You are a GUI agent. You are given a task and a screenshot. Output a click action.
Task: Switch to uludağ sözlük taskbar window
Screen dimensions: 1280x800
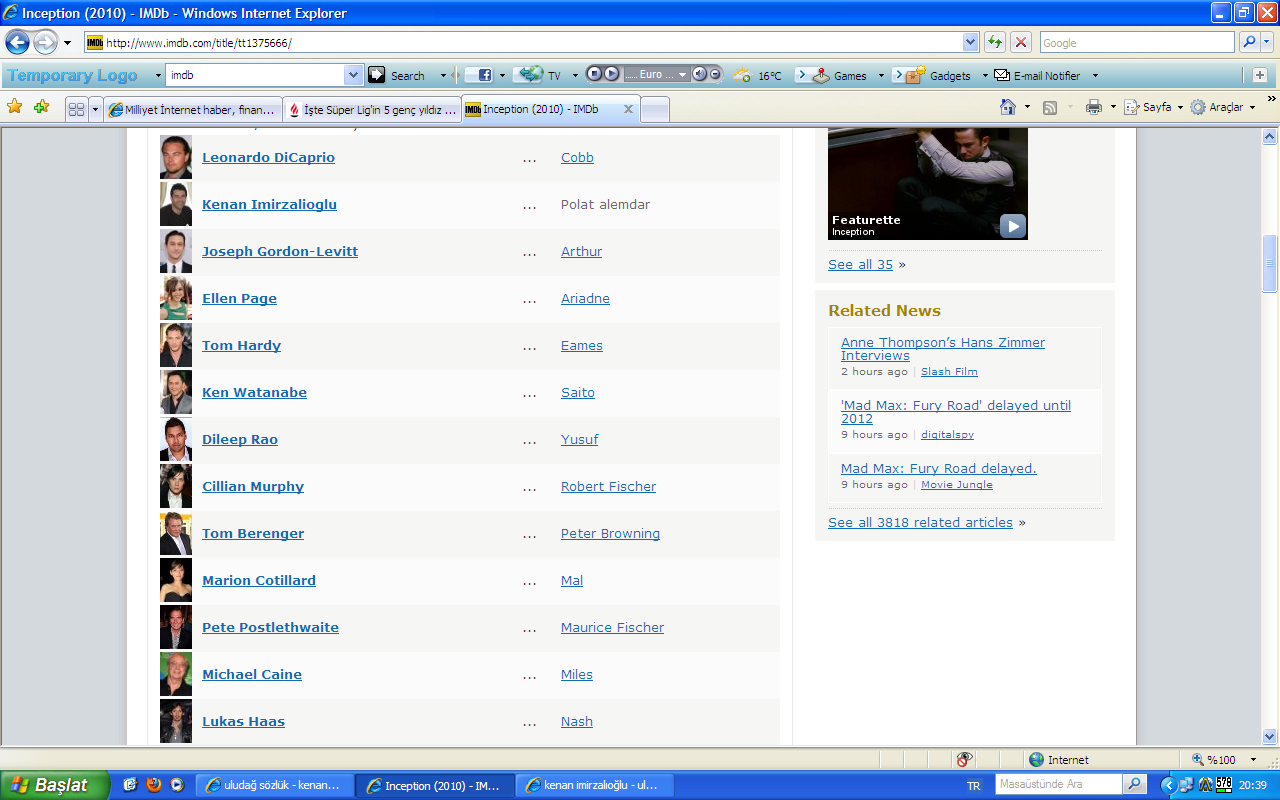pyautogui.click(x=274, y=785)
